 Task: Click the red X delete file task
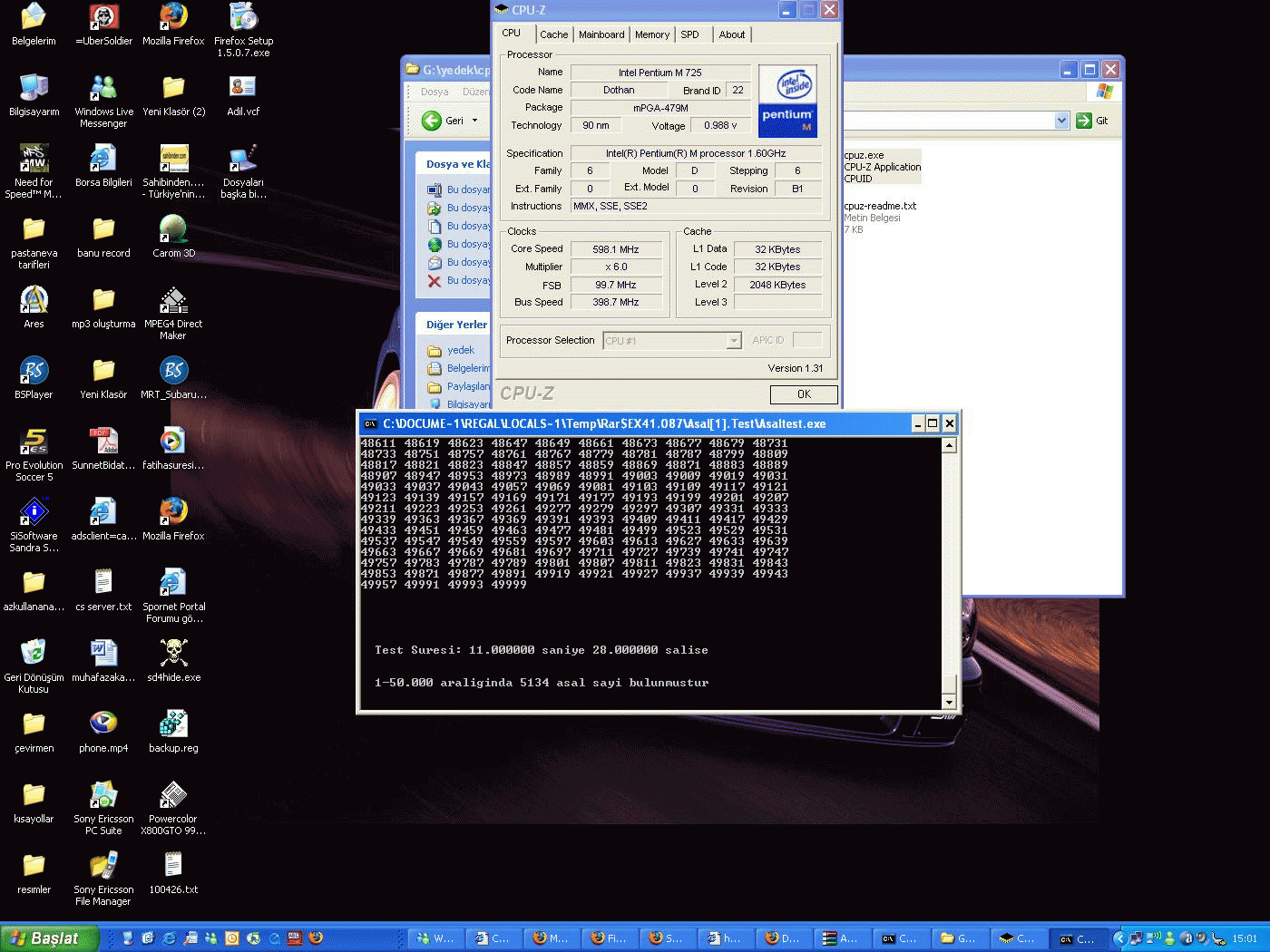click(x=435, y=281)
